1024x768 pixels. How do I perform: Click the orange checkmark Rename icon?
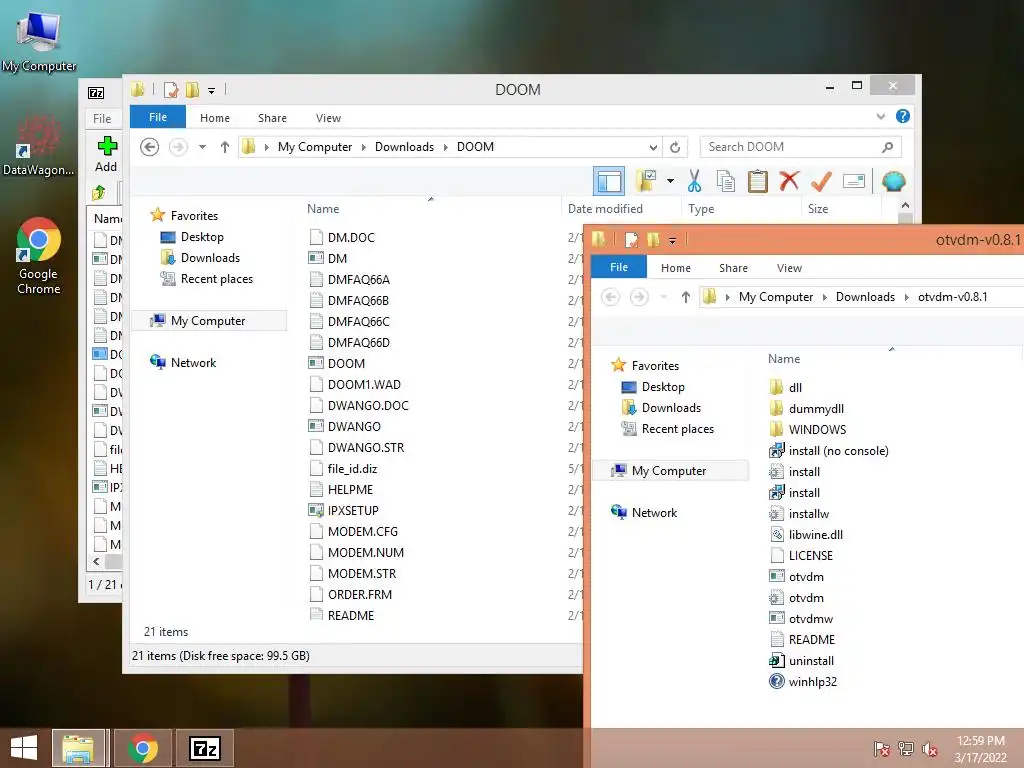[821, 182]
